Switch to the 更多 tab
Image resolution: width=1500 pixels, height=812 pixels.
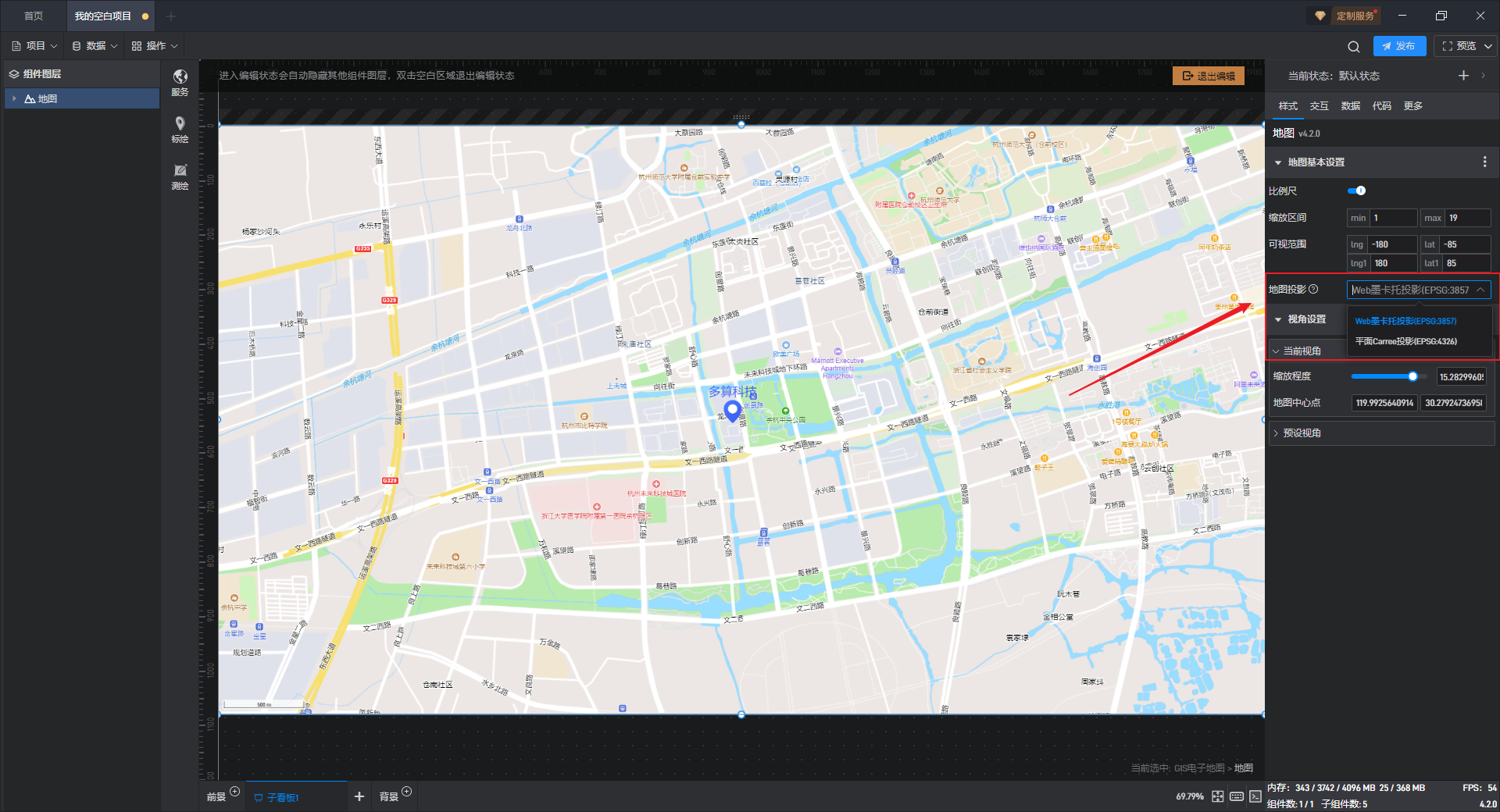[1412, 106]
